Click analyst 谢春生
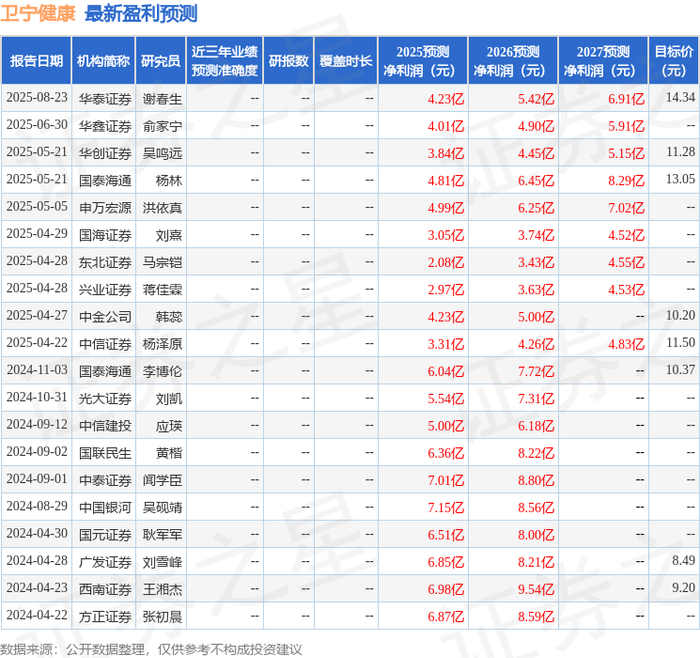The image size is (700, 658). (162, 99)
